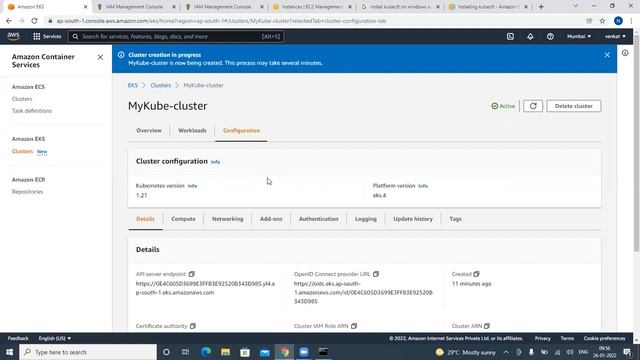Image resolution: width=640 pixels, height=360 pixels.
Task: Open Task definitions in sidebar
Action: (32, 111)
